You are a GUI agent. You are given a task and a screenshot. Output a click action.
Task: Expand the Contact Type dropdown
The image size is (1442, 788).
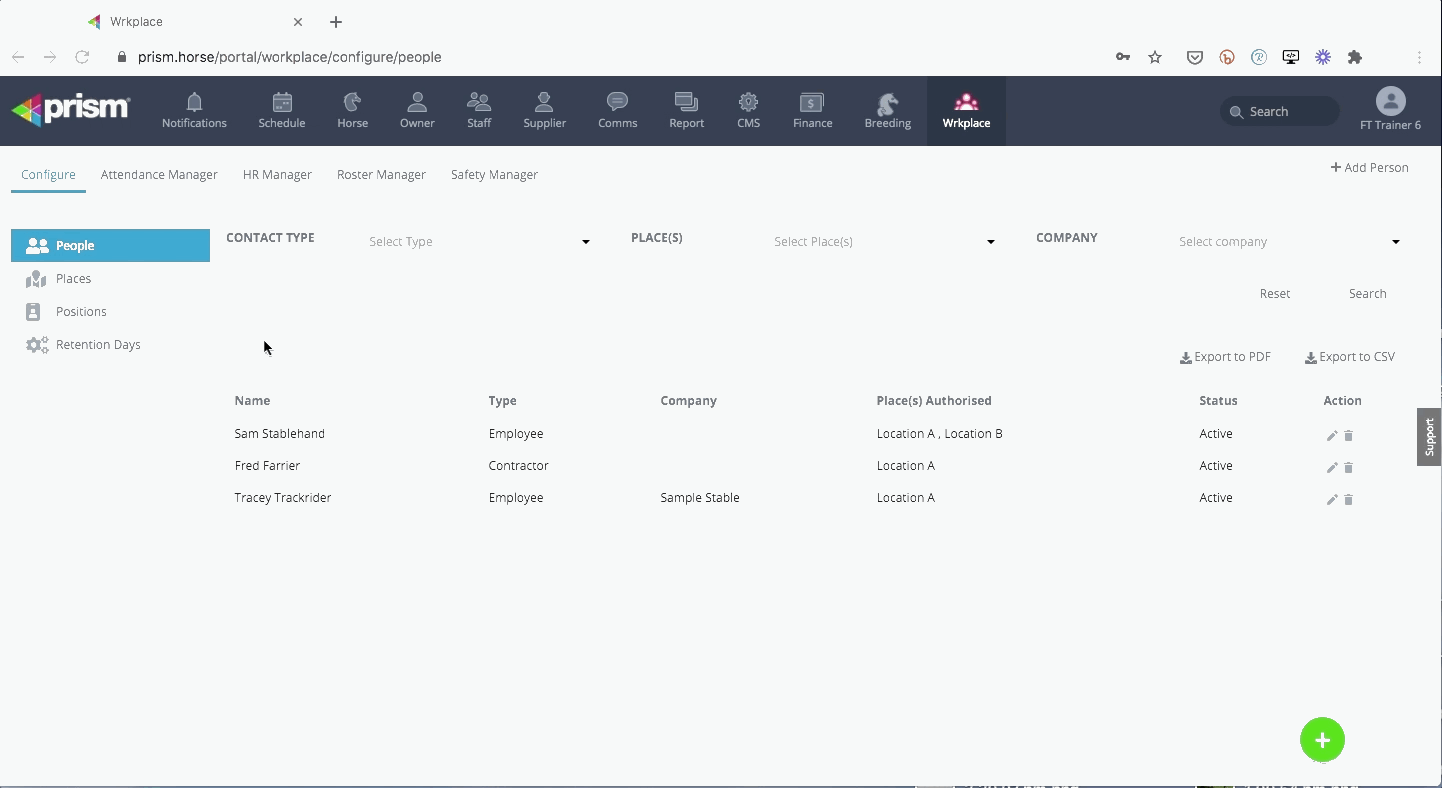pyautogui.click(x=479, y=242)
